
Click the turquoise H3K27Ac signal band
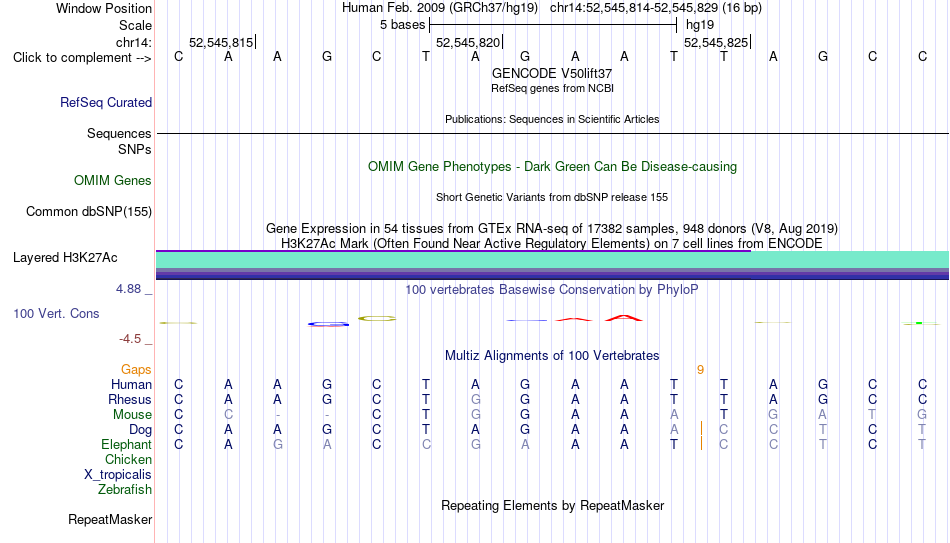[552, 260]
